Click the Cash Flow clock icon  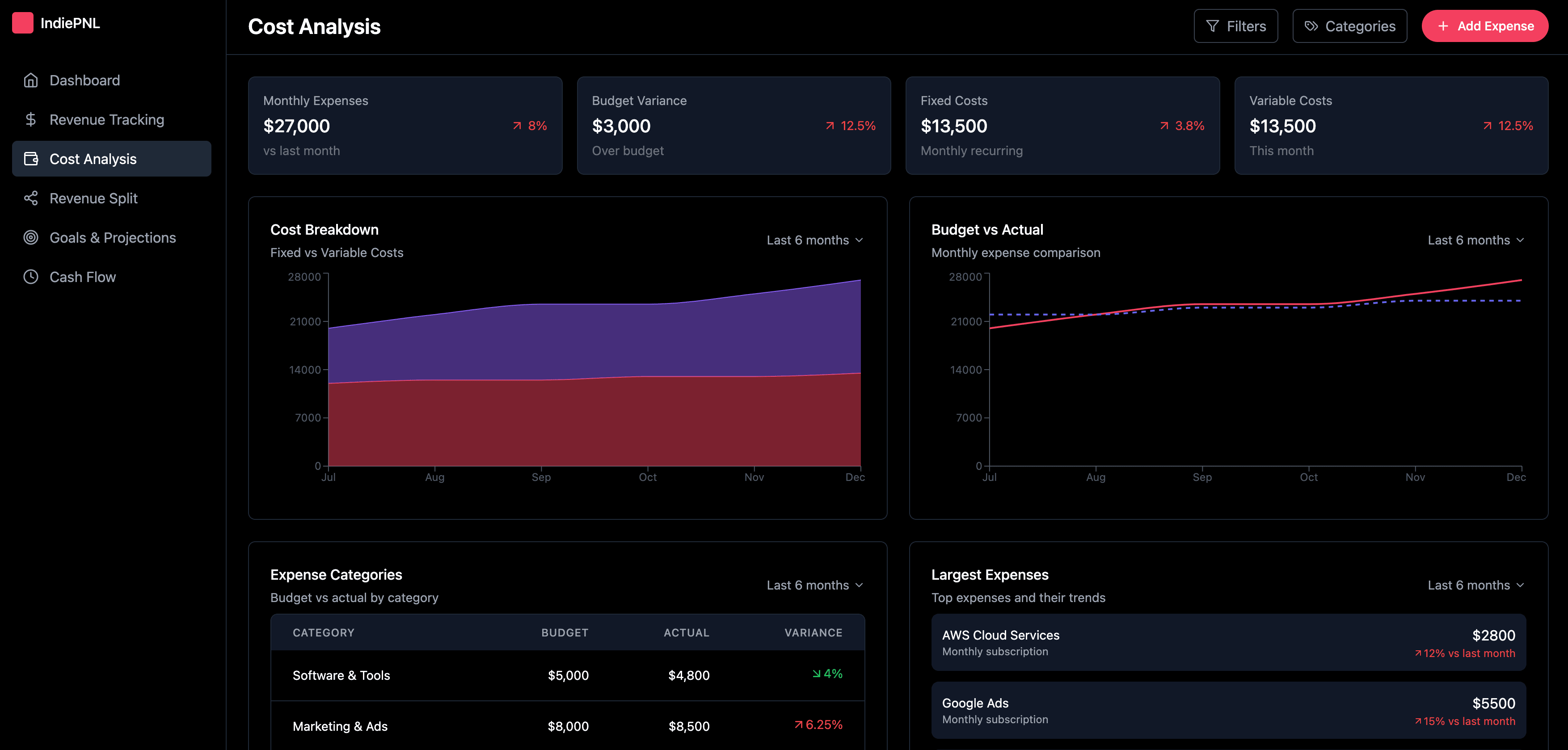click(x=30, y=277)
